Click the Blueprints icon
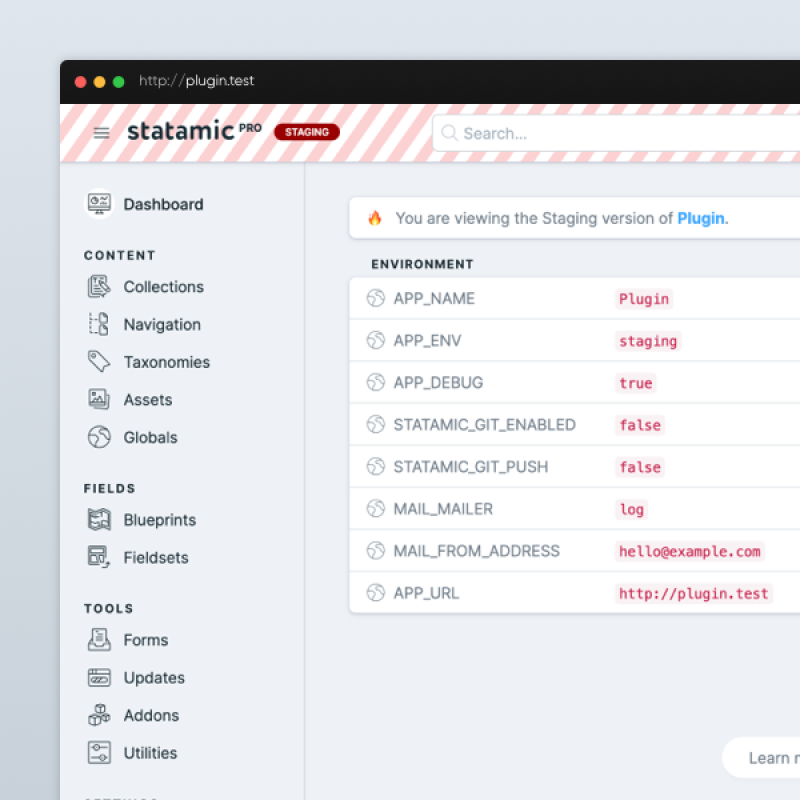 tap(99, 520)
